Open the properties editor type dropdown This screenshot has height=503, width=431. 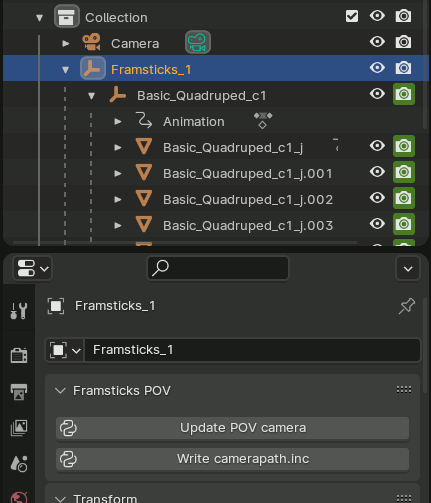(x=33, y=268)
